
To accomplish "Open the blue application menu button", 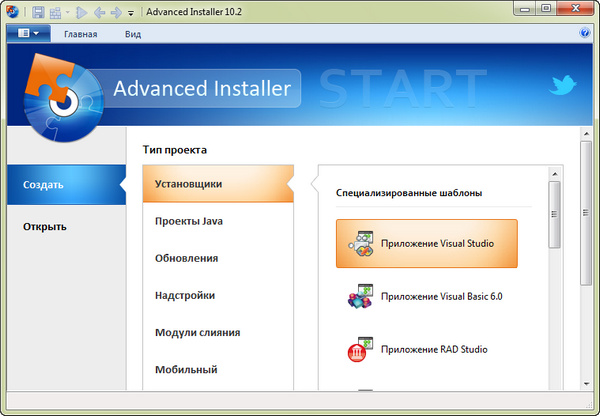I will [x=27, y=33].
